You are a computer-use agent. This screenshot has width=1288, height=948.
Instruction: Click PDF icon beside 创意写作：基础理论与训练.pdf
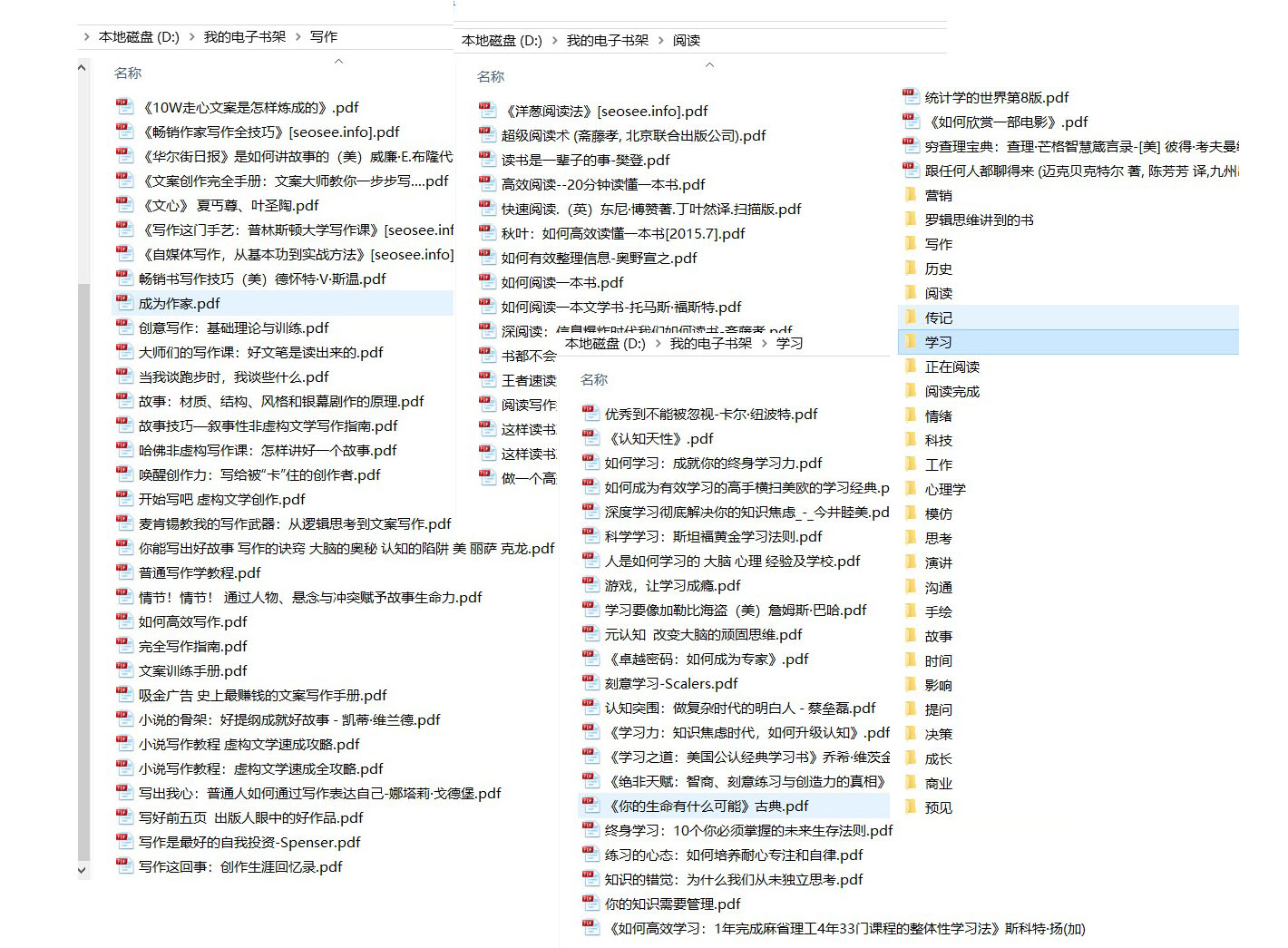[x=124, y=327]
